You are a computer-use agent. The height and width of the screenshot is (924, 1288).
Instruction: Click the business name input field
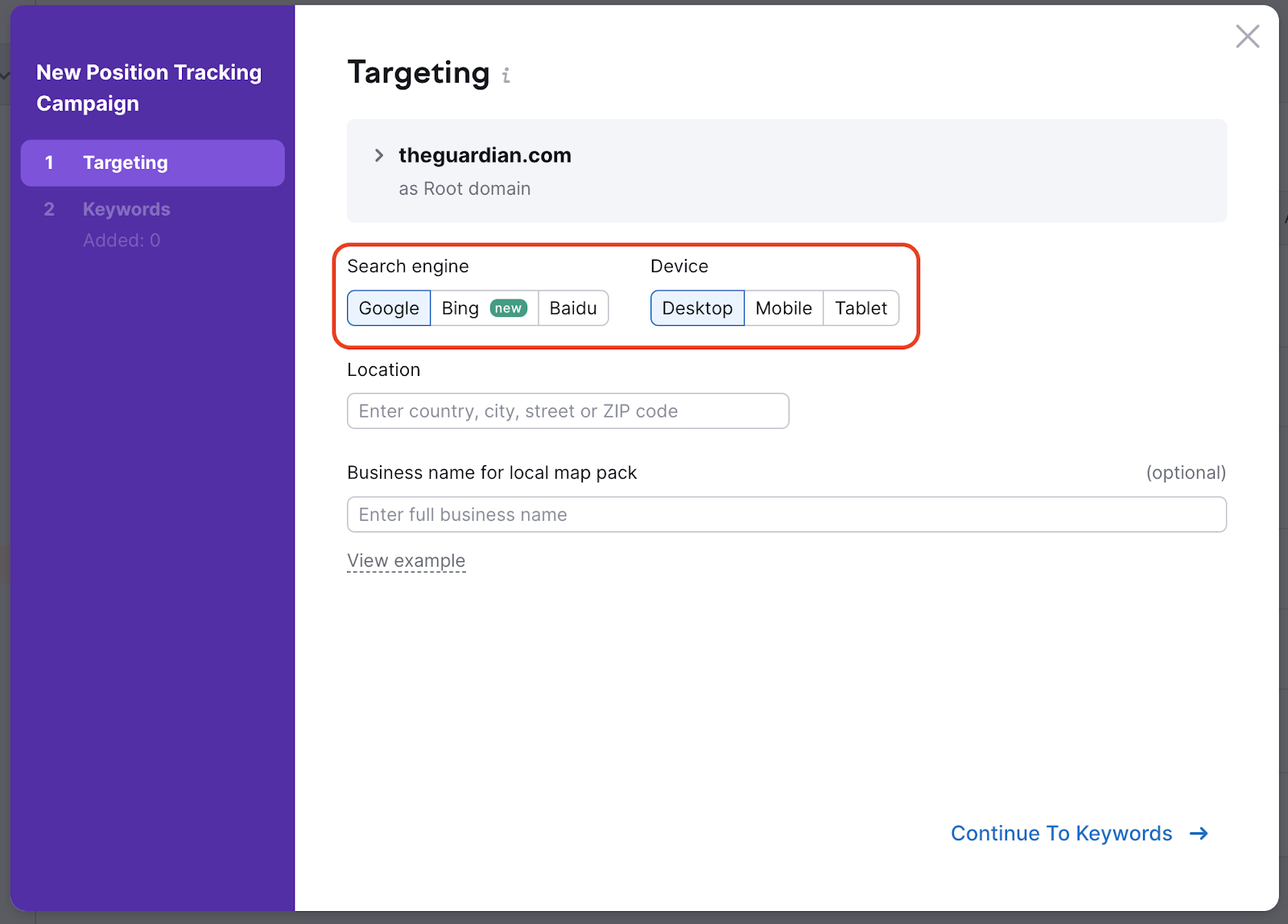[x=786, y=514]
